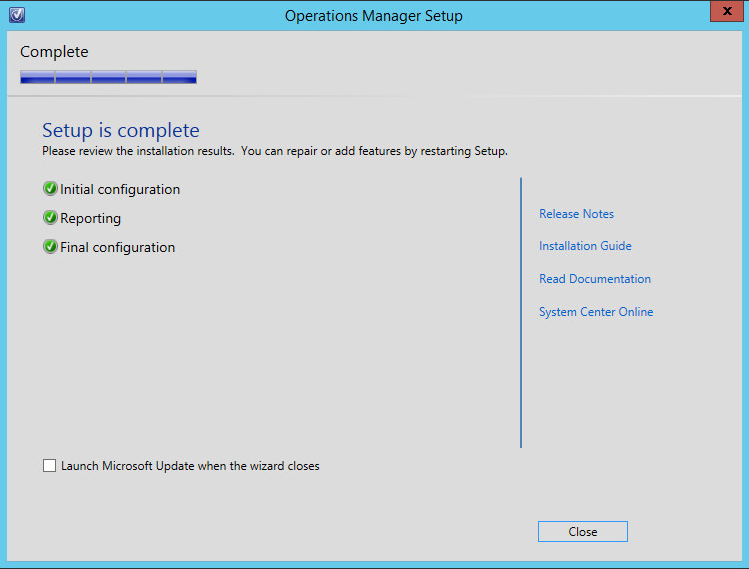Viewport: 749px width, 569px height.
Task: Select the Final configuration text
Action: (x=118, y=247)
